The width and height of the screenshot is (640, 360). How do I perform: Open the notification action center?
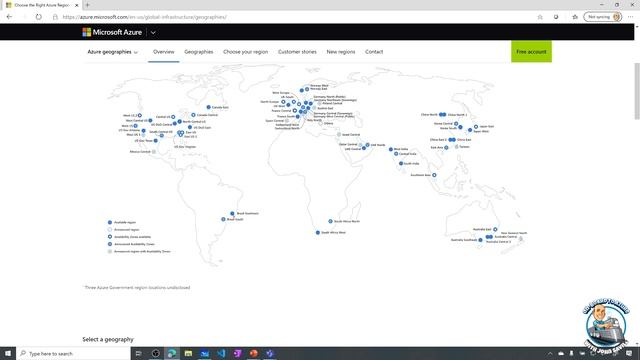click(x=629, y=353)
